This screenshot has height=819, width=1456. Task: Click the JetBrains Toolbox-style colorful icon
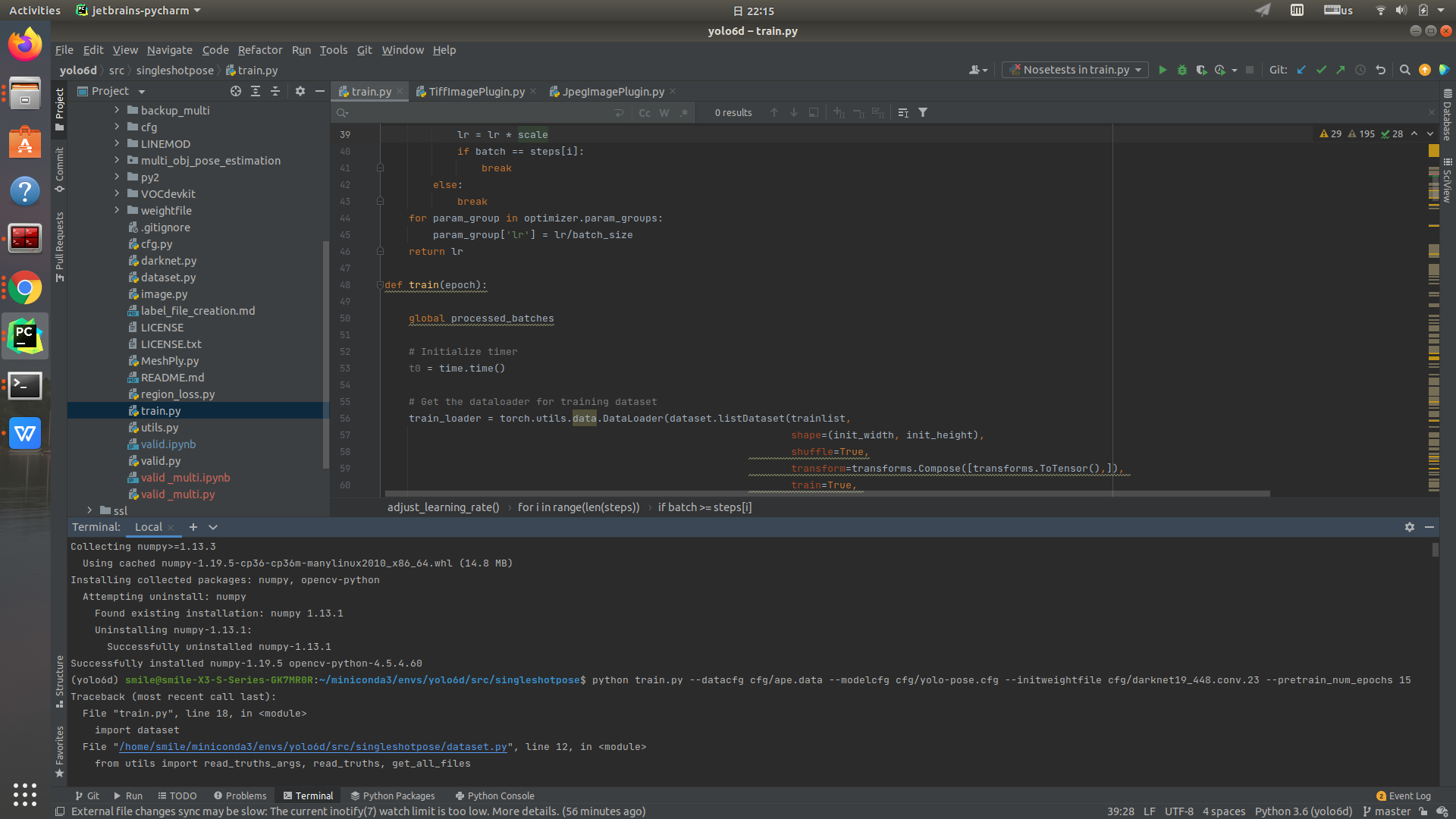(1444, 70)
